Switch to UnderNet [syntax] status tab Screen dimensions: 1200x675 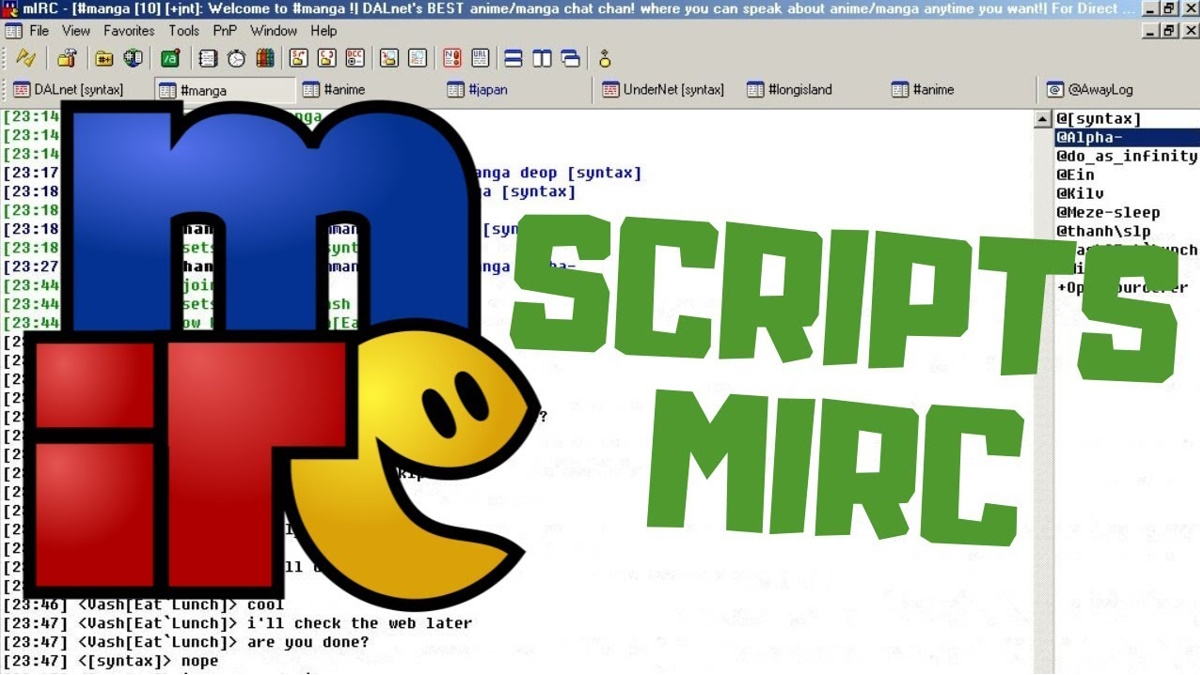tap(664, 89)
